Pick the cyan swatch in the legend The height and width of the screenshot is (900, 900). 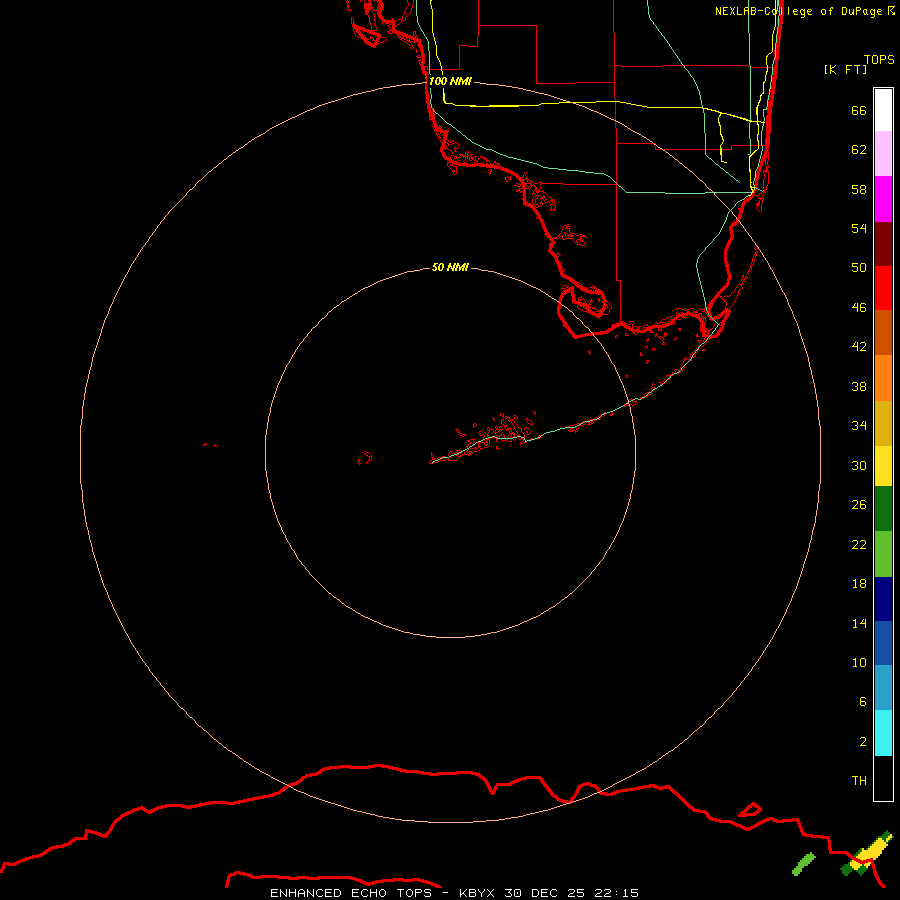pyautogui.click(x=883, y=732)
